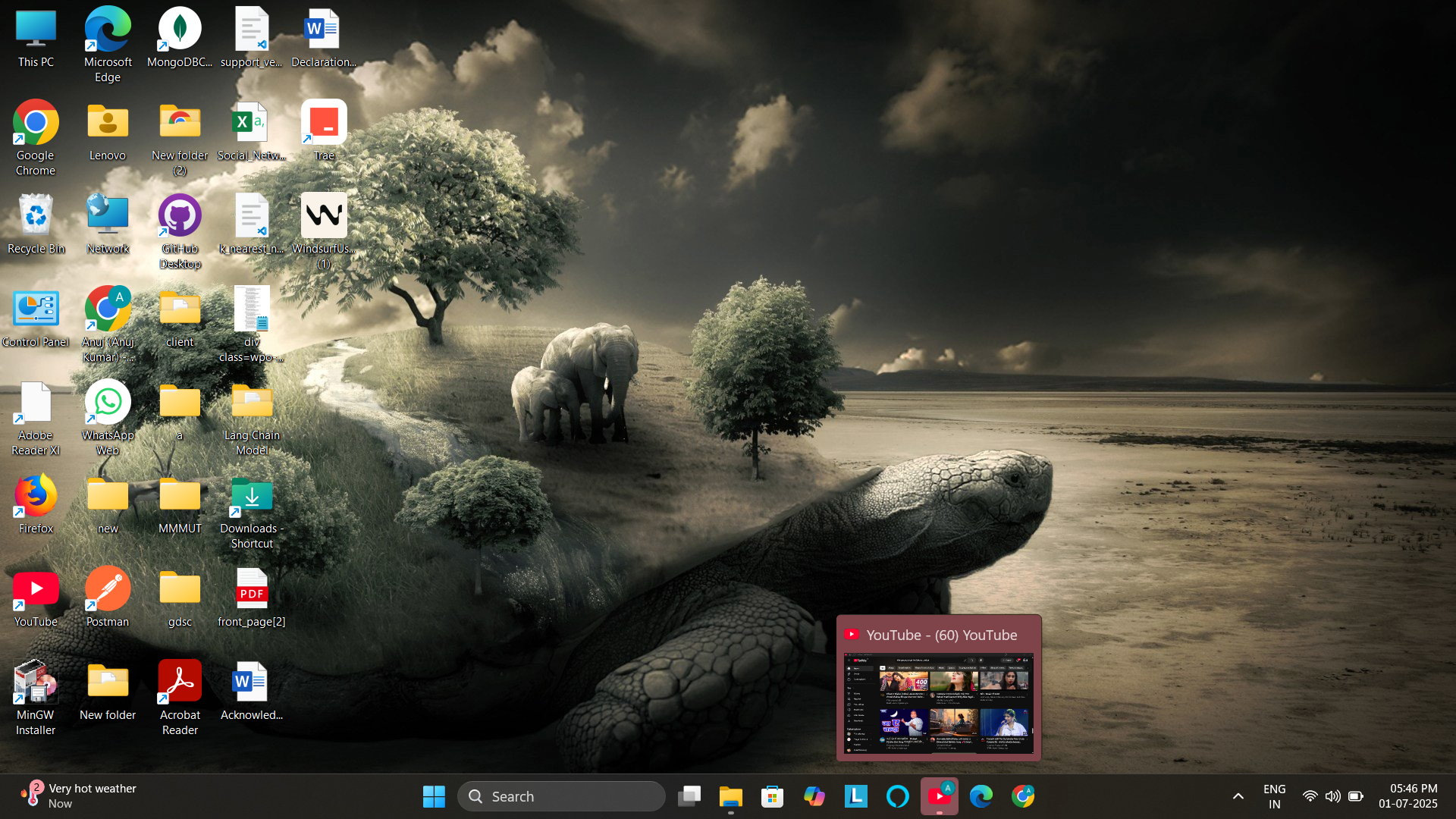Screen dimensions: 1456x819
Task: Open the Lang Chain Model folder
Action: (x=252, y=403)
